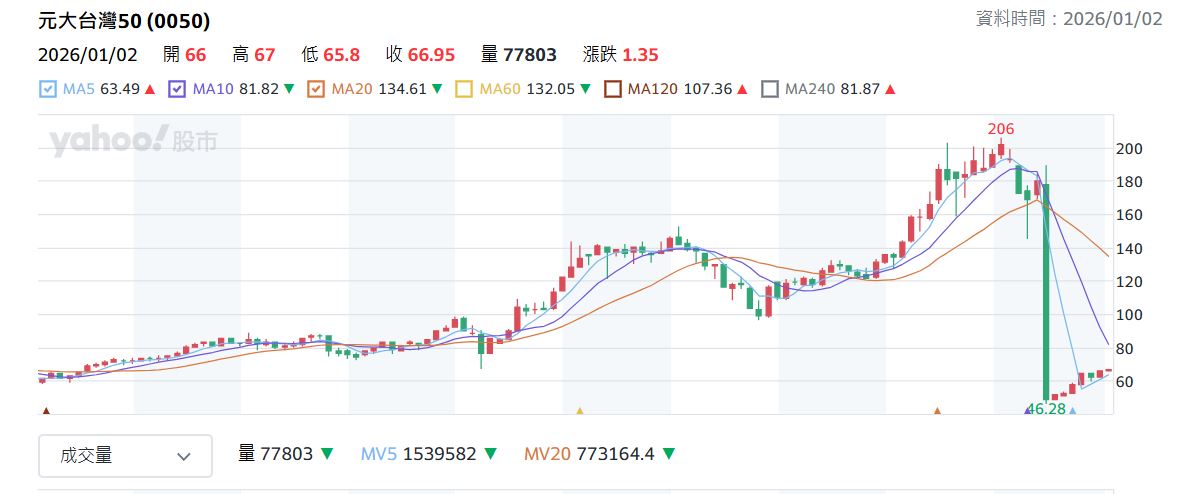The width and height of the screenshot is (1194, 494).
Task: Click the MA20 value 134.61
Action: click(402, 89)
